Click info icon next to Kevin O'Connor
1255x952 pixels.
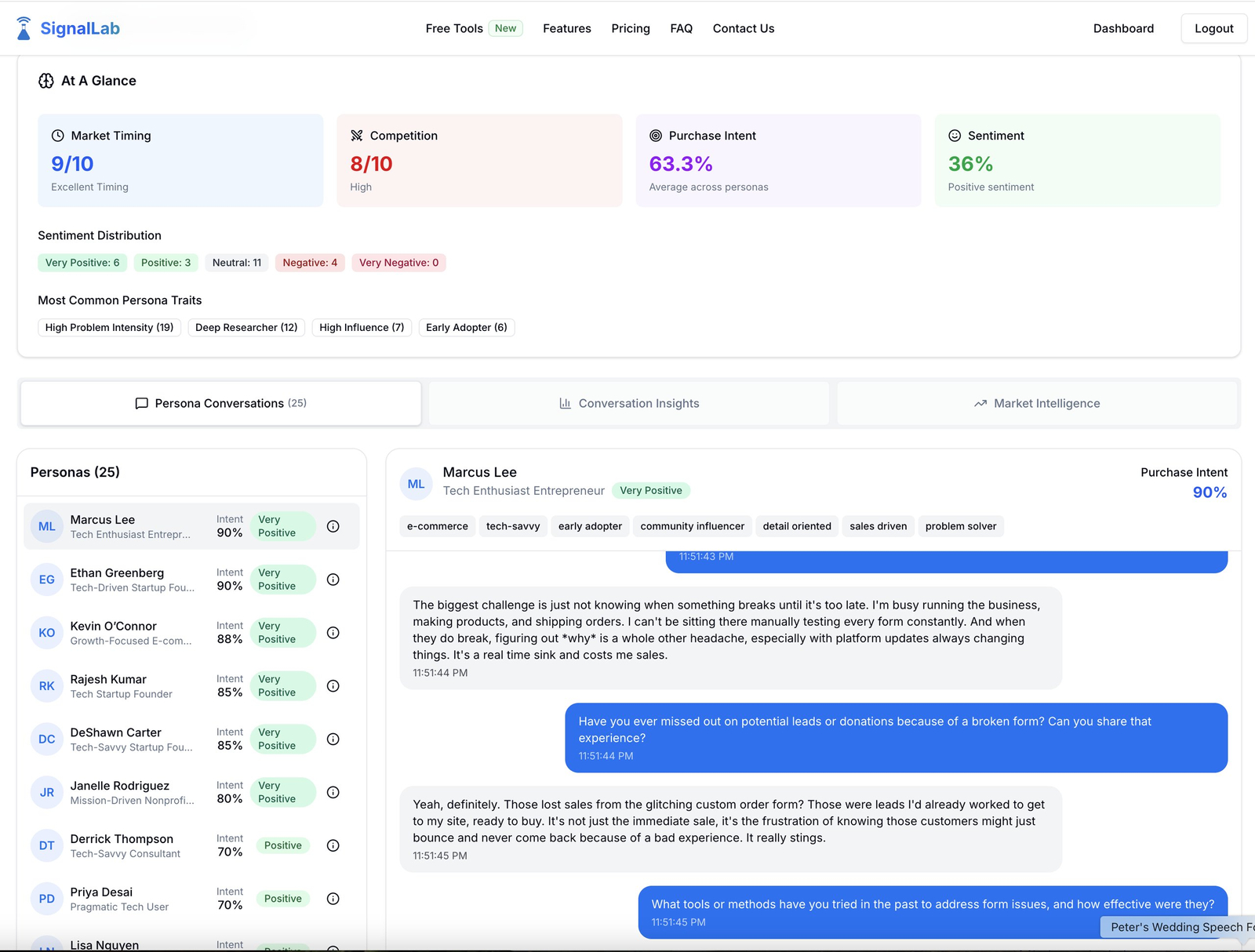pos(333,633)
